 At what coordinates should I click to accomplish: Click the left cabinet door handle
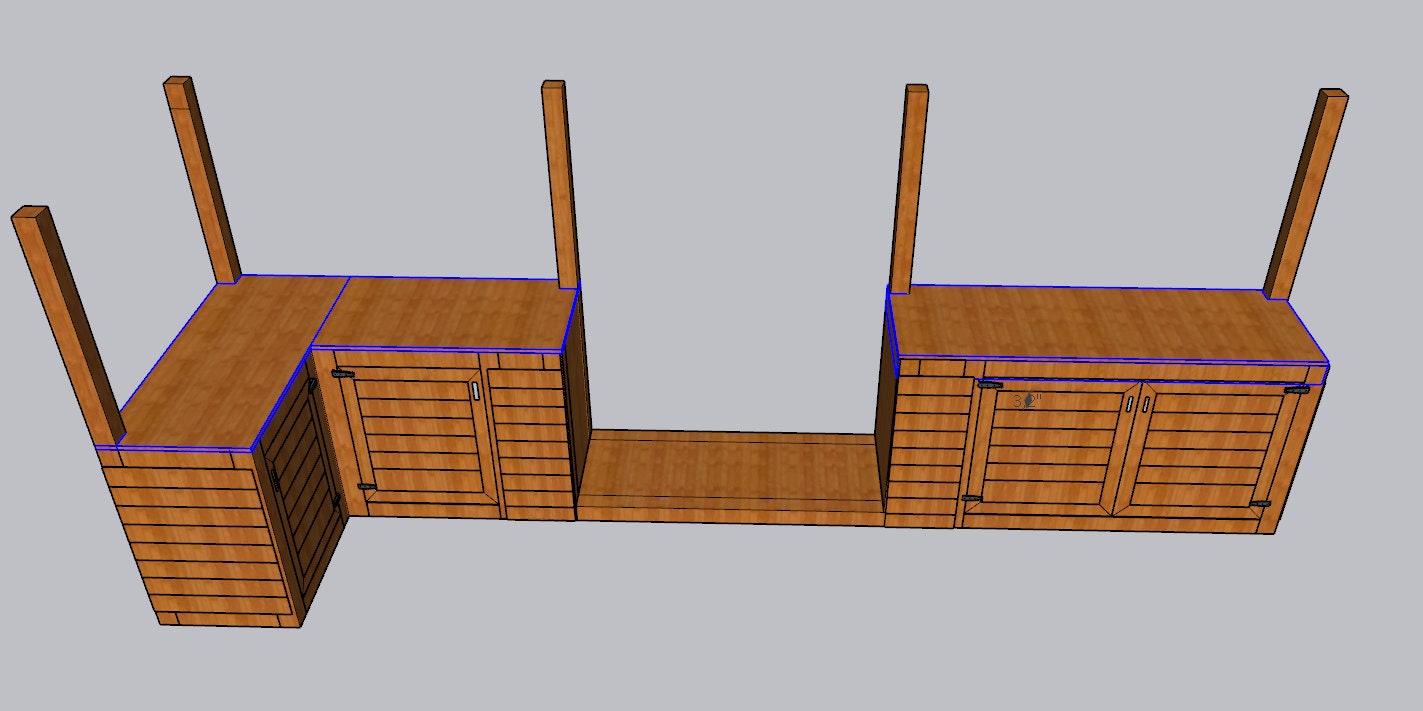coord(475,391)
